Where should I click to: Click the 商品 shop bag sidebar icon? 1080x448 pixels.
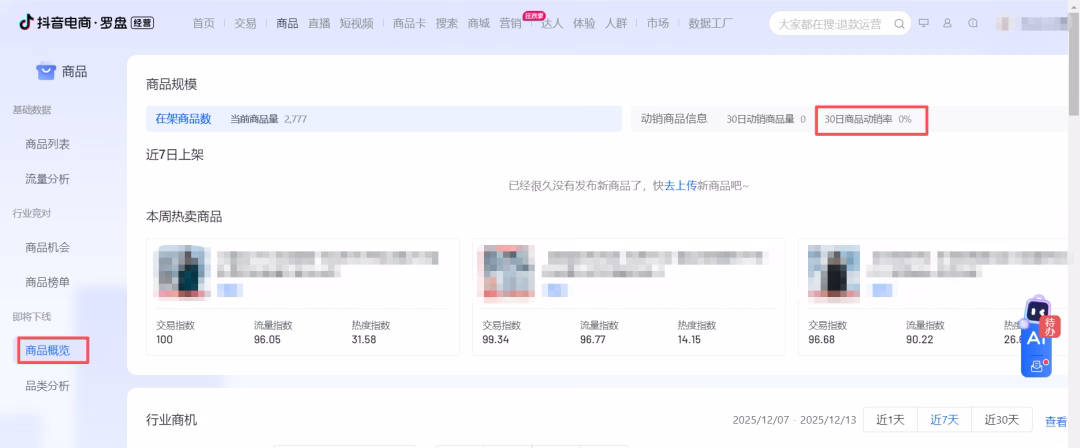coord(46,71)
